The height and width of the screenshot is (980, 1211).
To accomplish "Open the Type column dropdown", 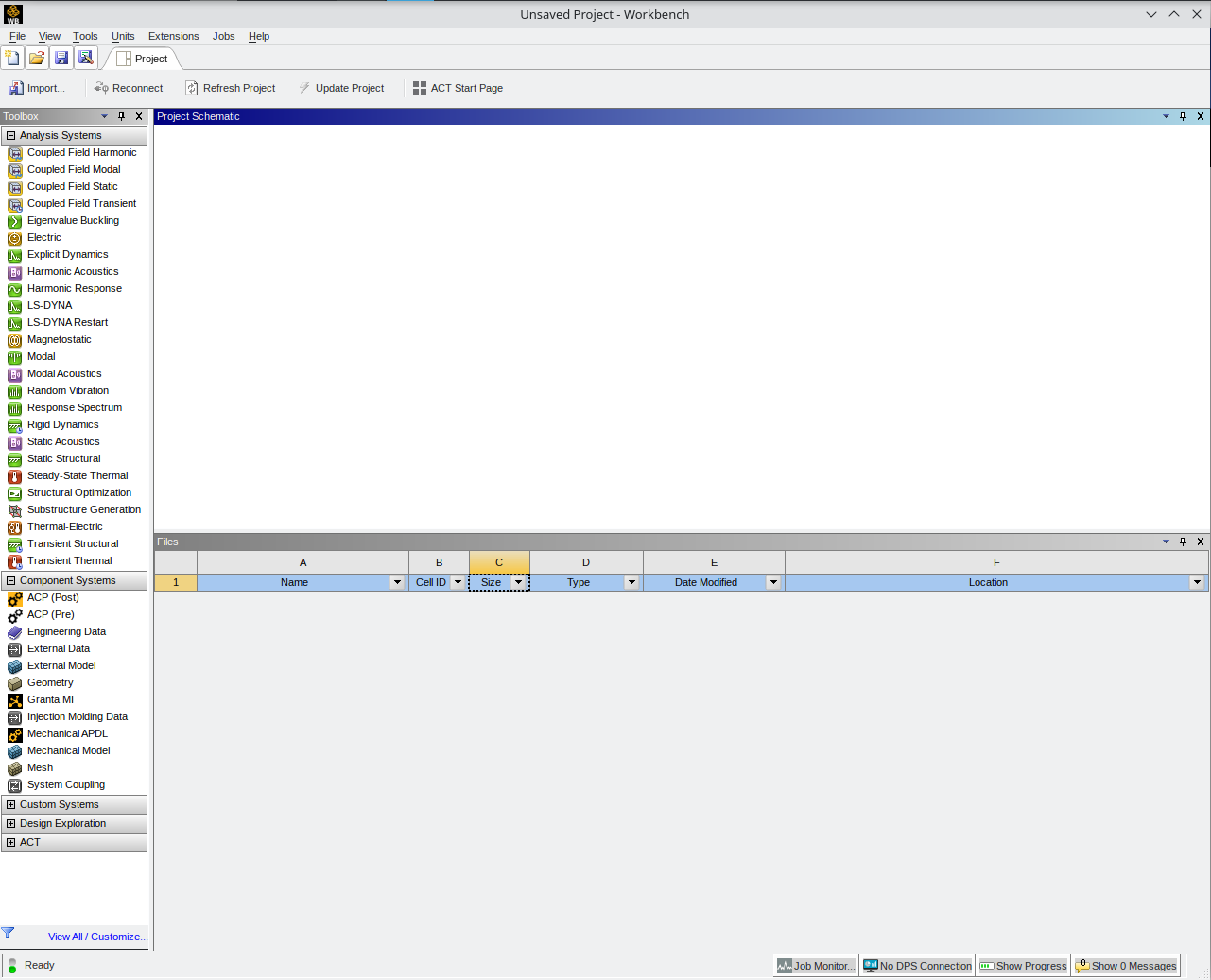I will [631, 583].
